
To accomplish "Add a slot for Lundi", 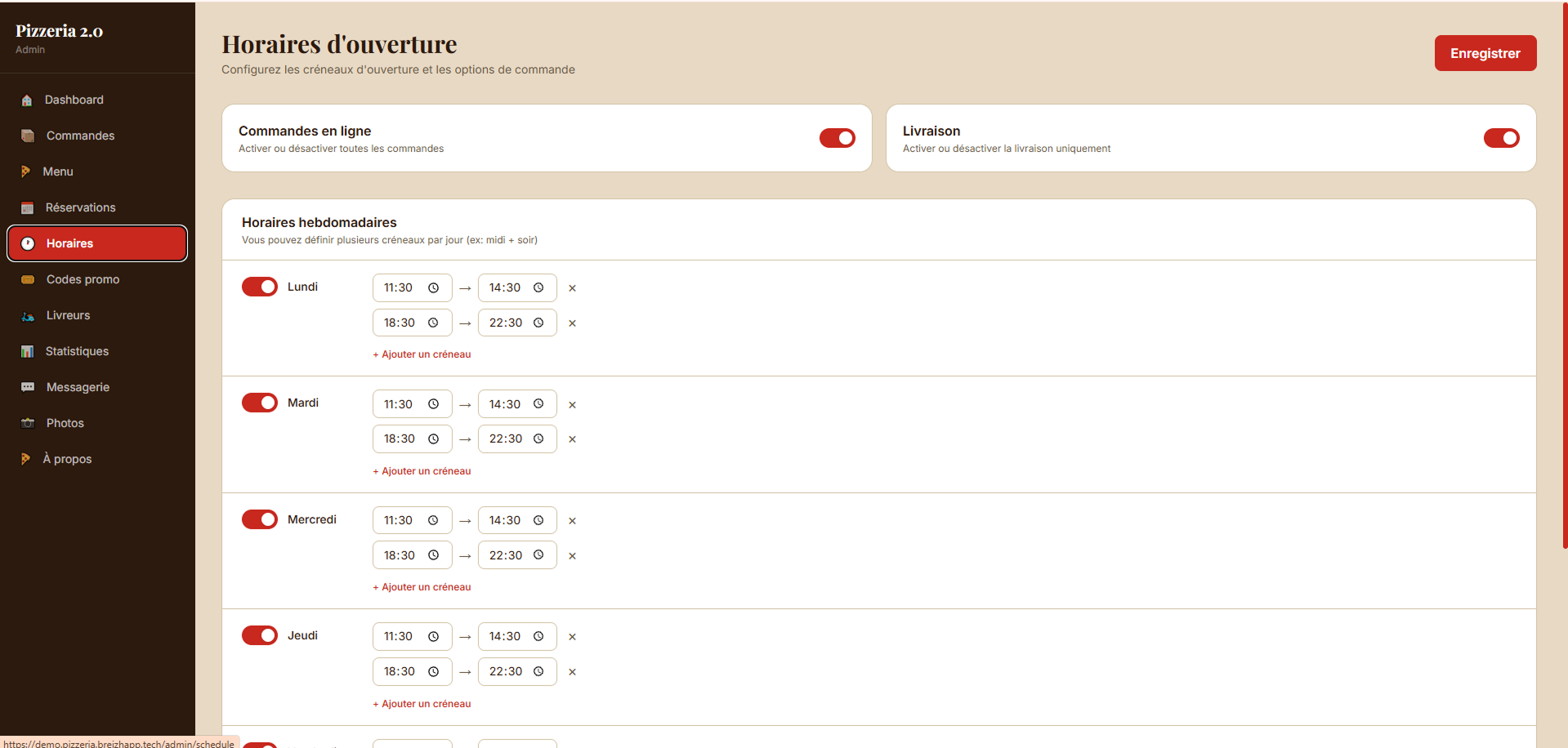I will click(422, 354).
